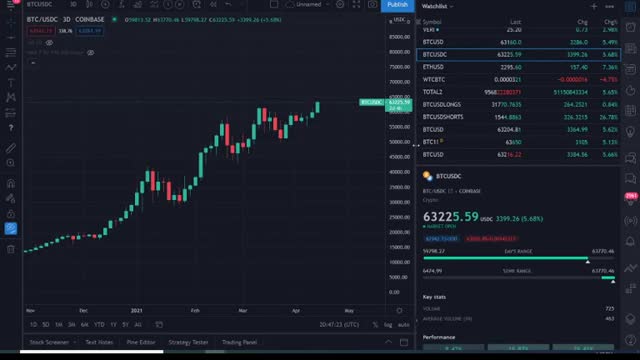Open the ideas lightbulb panel in right sidebar
The height and width of the screenshot is (360, 640).
pyautogui.click(x=631, y=132)
